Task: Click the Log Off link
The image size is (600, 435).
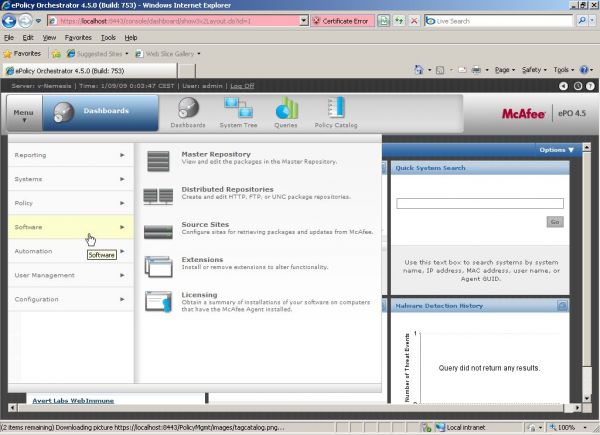Action: (x=242, y=86)
